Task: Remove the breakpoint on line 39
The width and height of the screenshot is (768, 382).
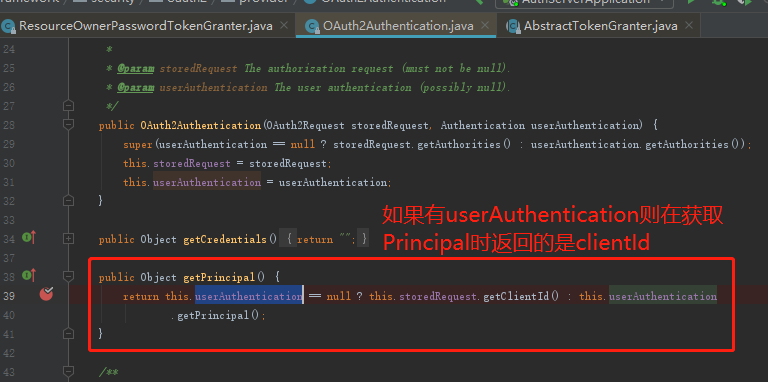Action: click(x=47, y=294)
